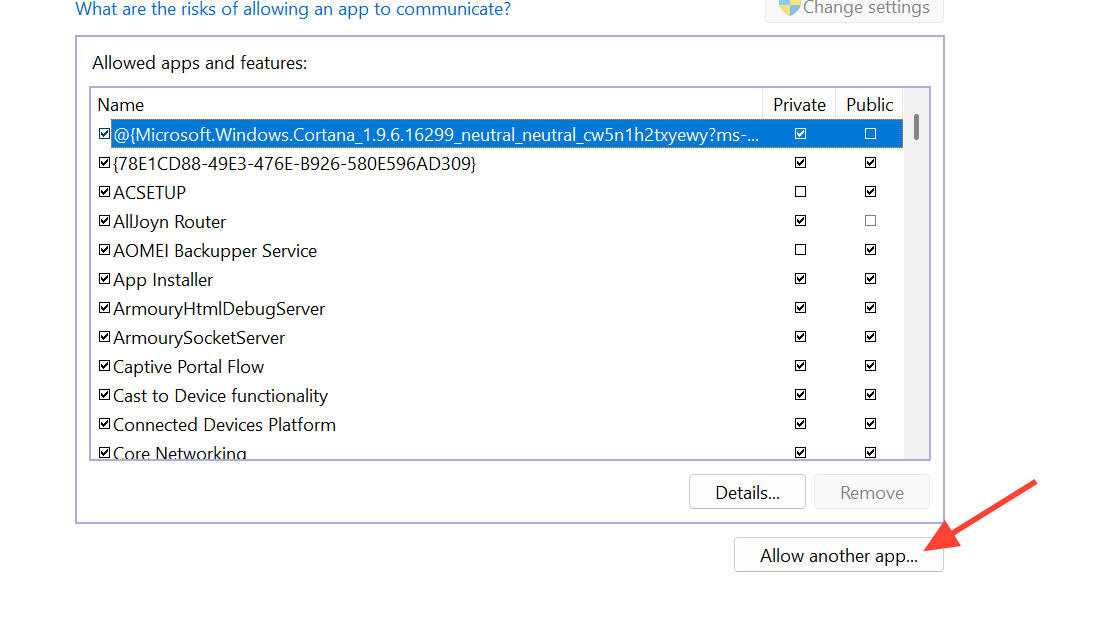
Task: Enable Public checkbox for the Cortana entry
Action: click(x=870, y=134)
